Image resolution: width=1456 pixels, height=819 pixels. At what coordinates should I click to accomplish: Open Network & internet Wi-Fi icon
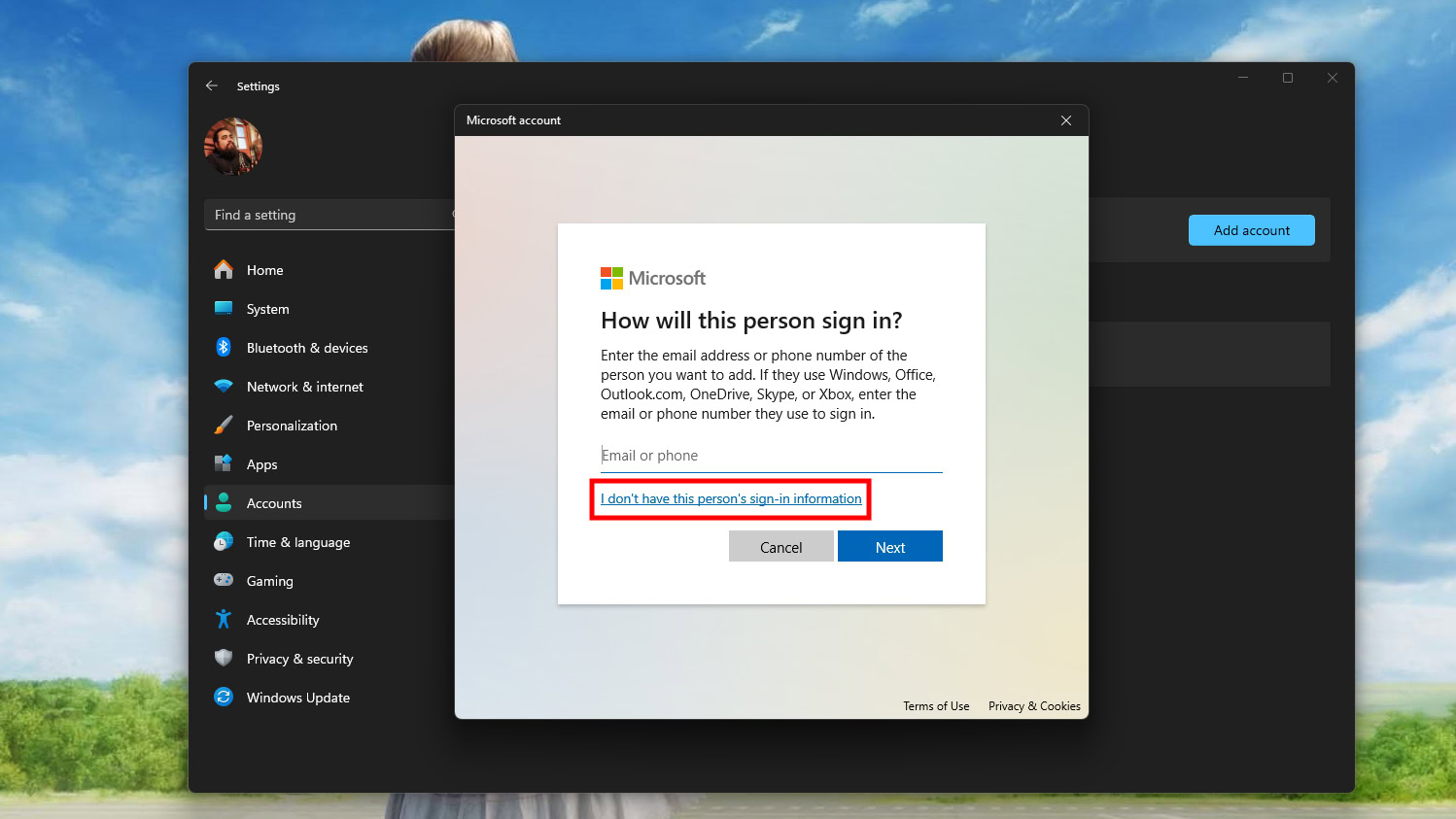pyautogui.click(x=224, y=387)
